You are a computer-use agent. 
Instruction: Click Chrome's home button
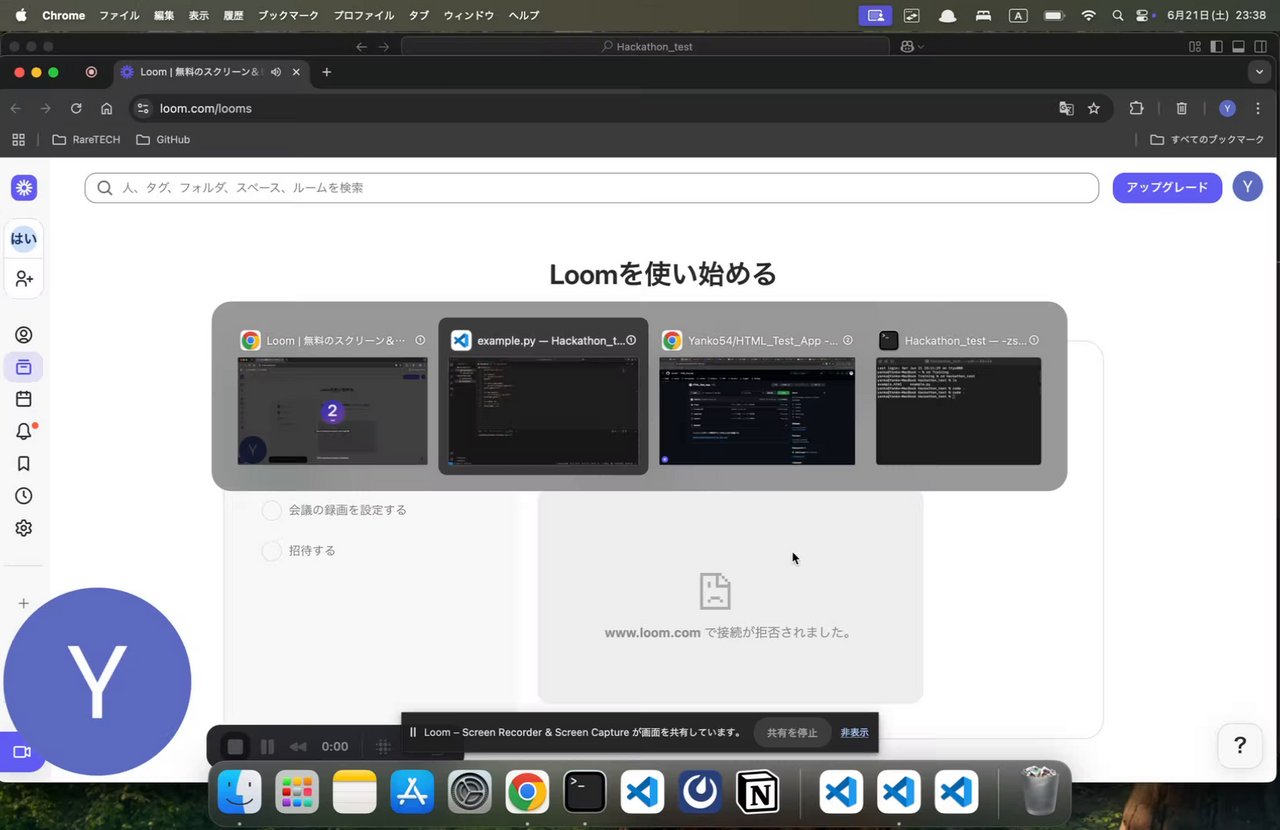pyautogui.click(x=106, y=108)
